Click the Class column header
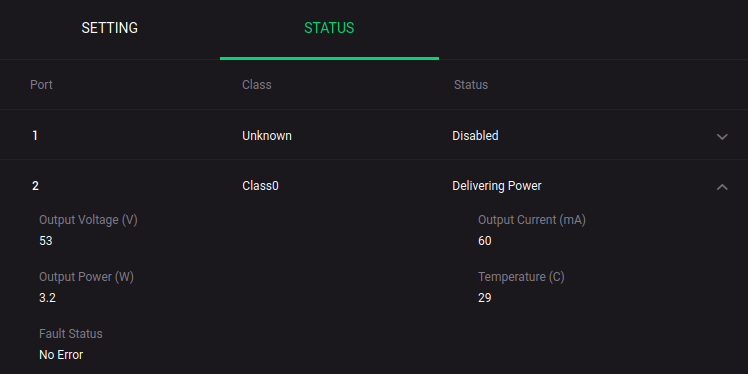 click(257, 85)
